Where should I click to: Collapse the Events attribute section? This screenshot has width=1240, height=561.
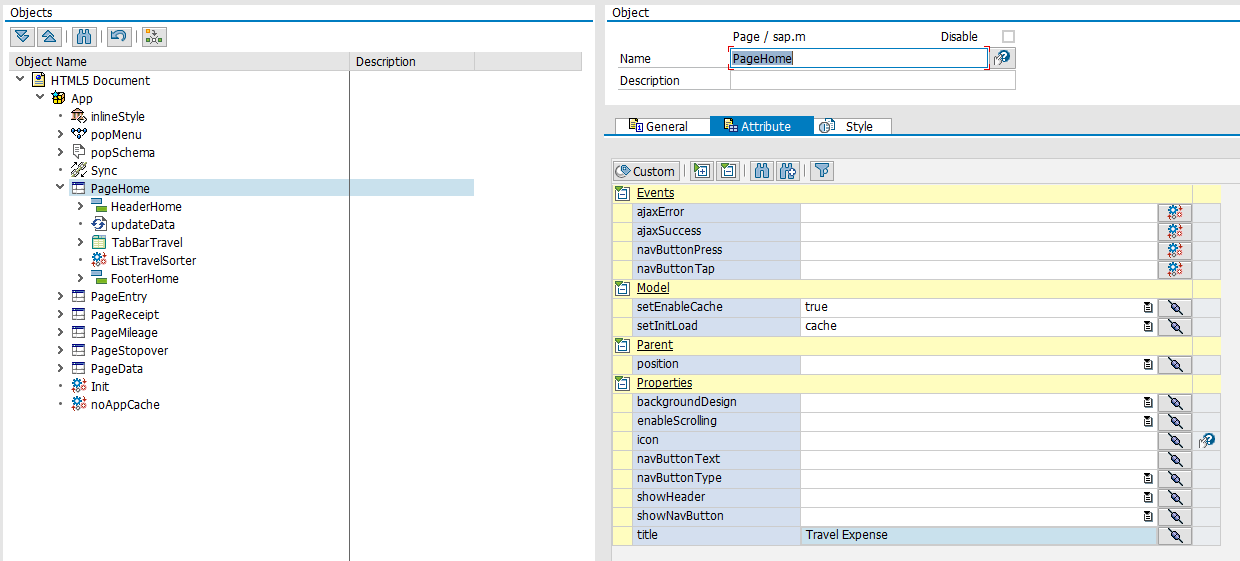coord(622,193)
